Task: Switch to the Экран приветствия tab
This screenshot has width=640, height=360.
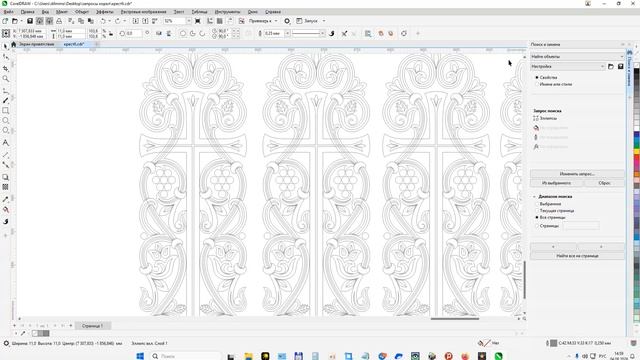Action: click(x=36, y=44)
